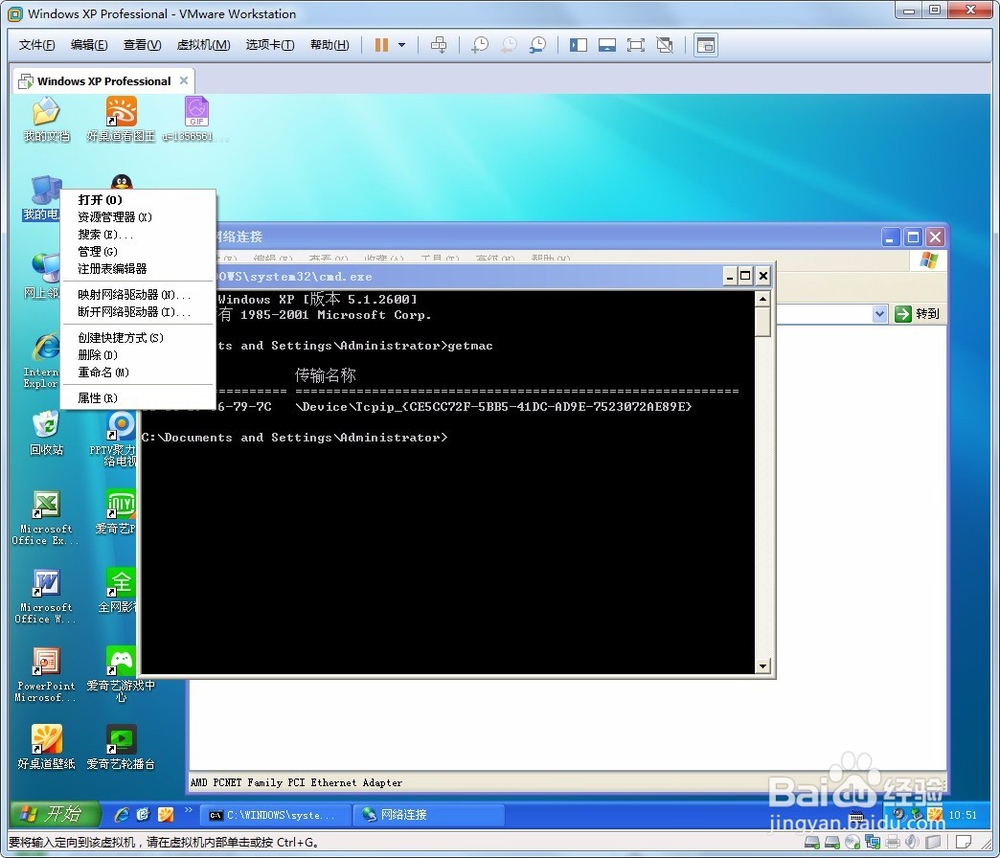Choose 注册表编辑器 in the context menu
The image size is (1000, 858).
(137, 269)
